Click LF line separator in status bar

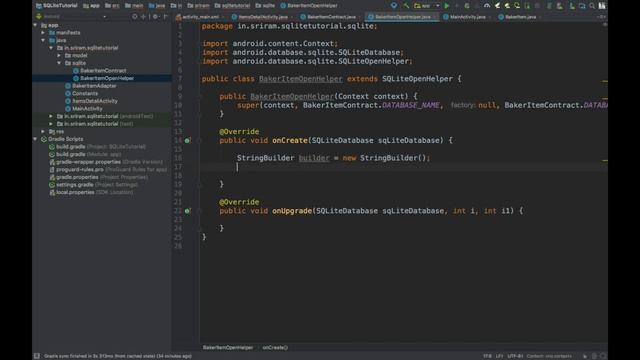point(499,356)
